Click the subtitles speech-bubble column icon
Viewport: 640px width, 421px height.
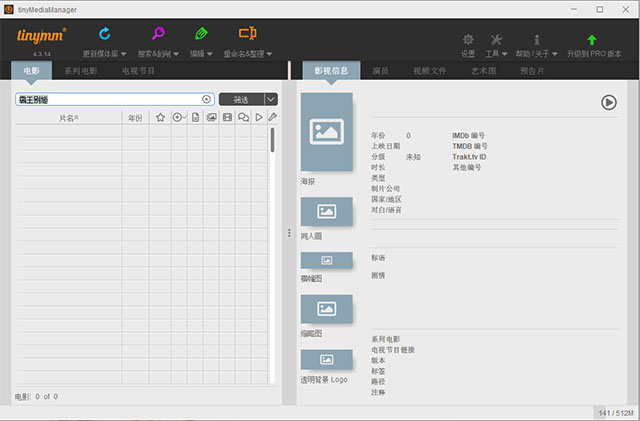click(x=243, y=118)
